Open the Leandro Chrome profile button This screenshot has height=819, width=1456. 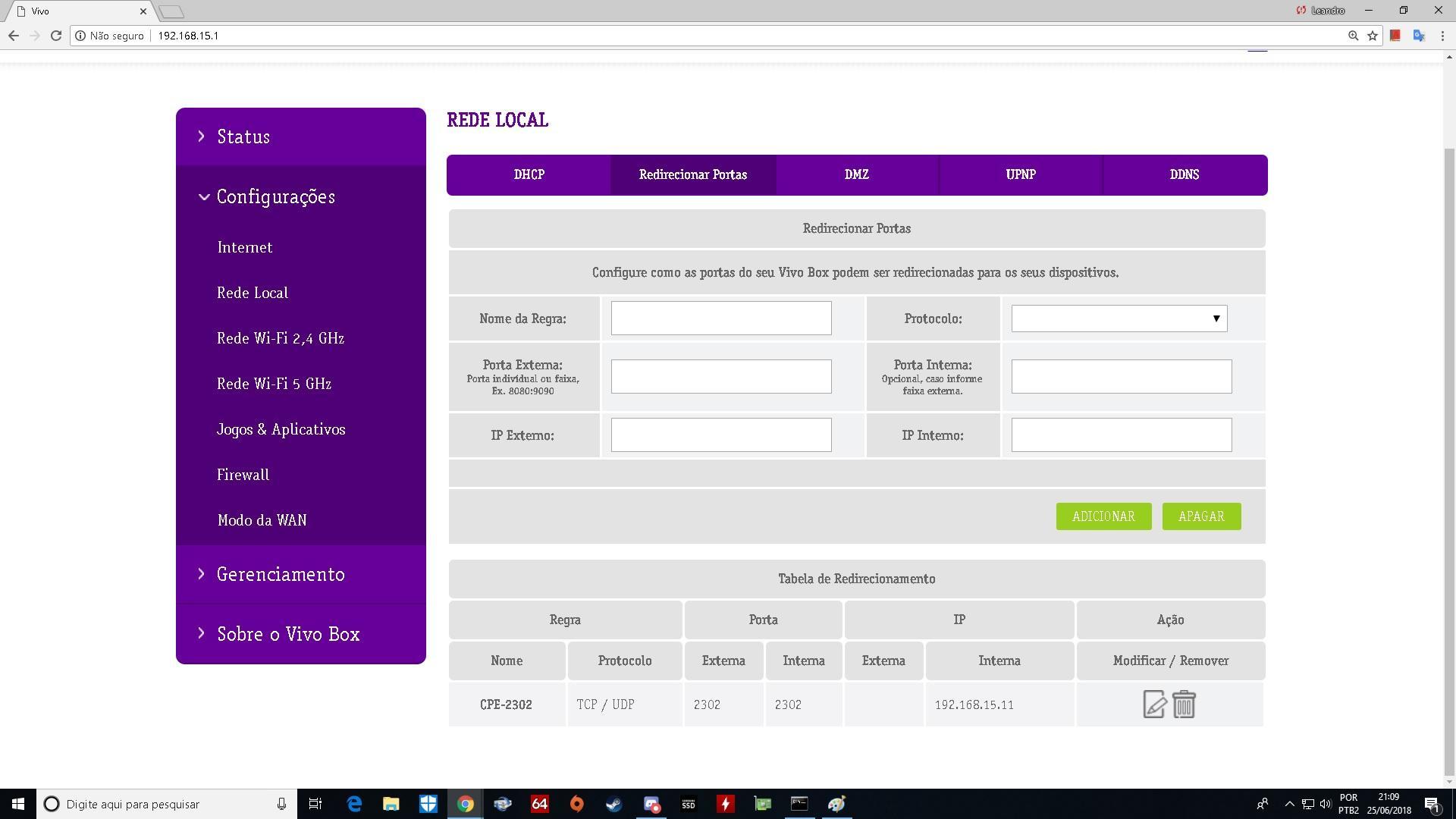click(1320, 11)
